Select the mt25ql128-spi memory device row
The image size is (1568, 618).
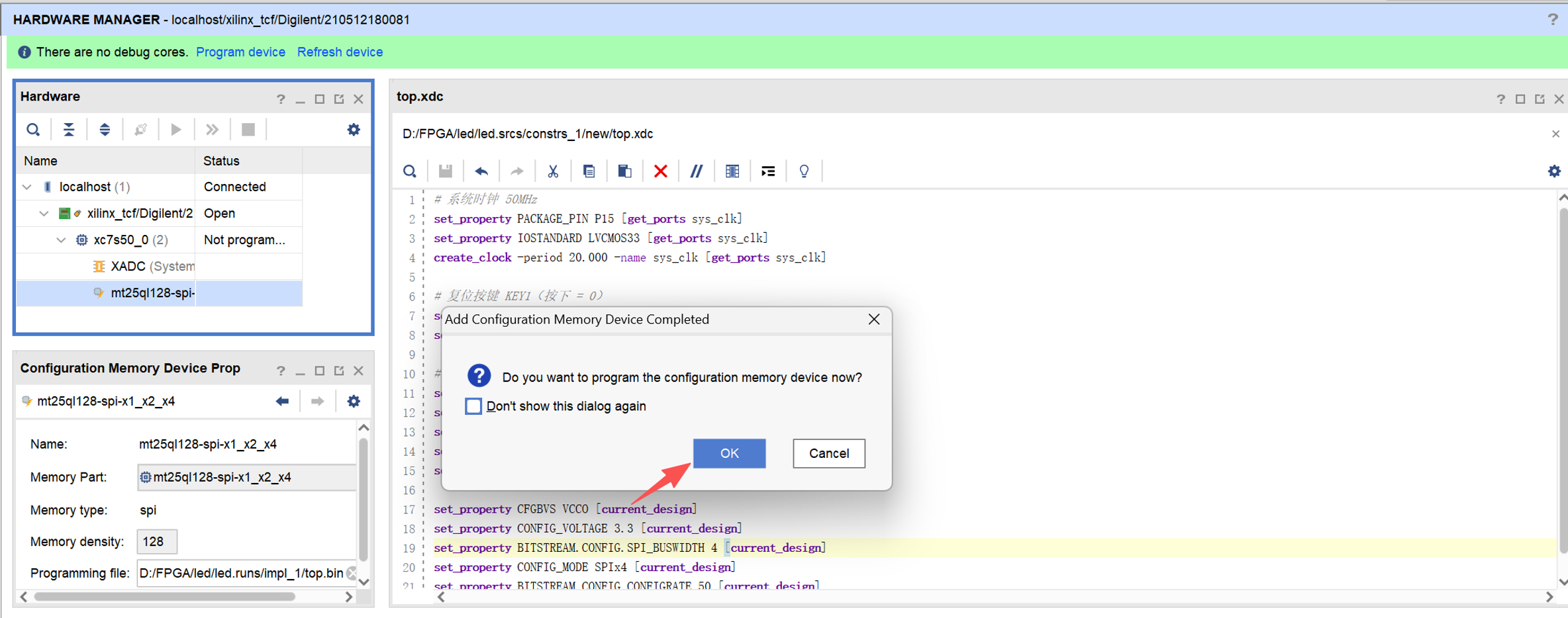click(152, 293)
